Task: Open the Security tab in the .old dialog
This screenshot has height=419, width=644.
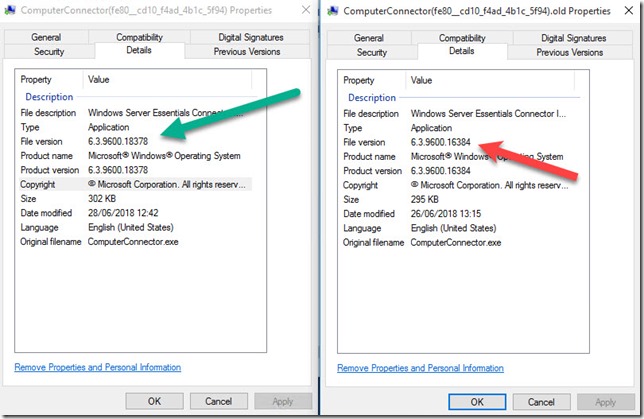Action: coord(371,52)
